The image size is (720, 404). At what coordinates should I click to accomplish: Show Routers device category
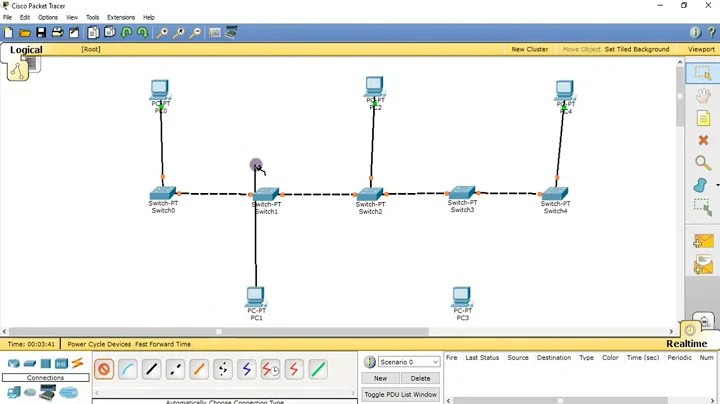(x=14, y=364)
